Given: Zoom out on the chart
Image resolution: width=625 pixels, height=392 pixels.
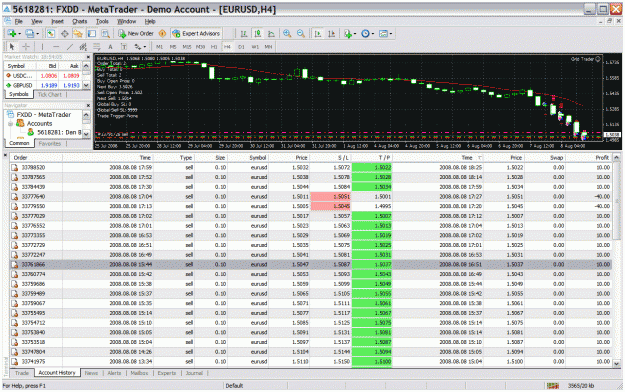Looking at the screenshot, I should click(301, 34).
